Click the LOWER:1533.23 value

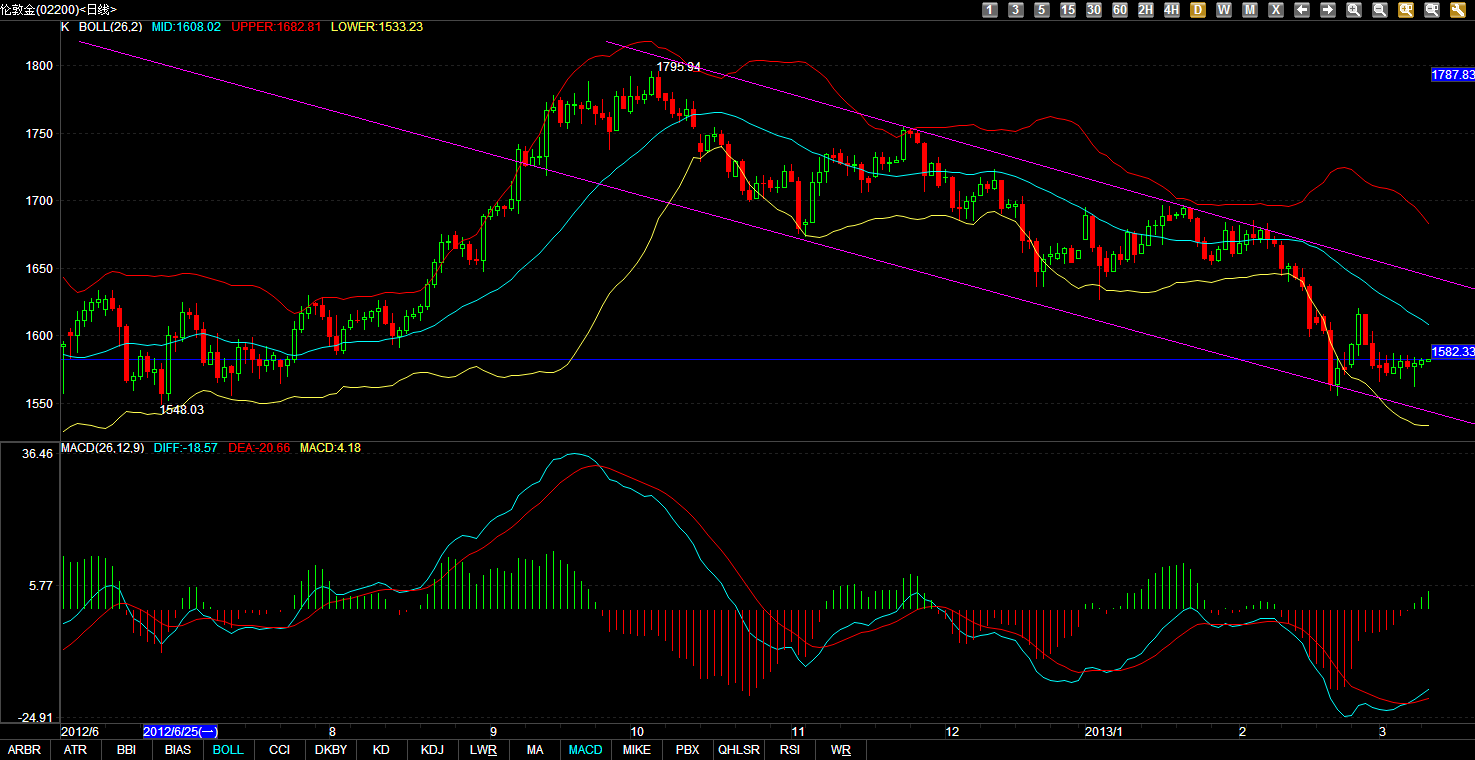[376, 27]
